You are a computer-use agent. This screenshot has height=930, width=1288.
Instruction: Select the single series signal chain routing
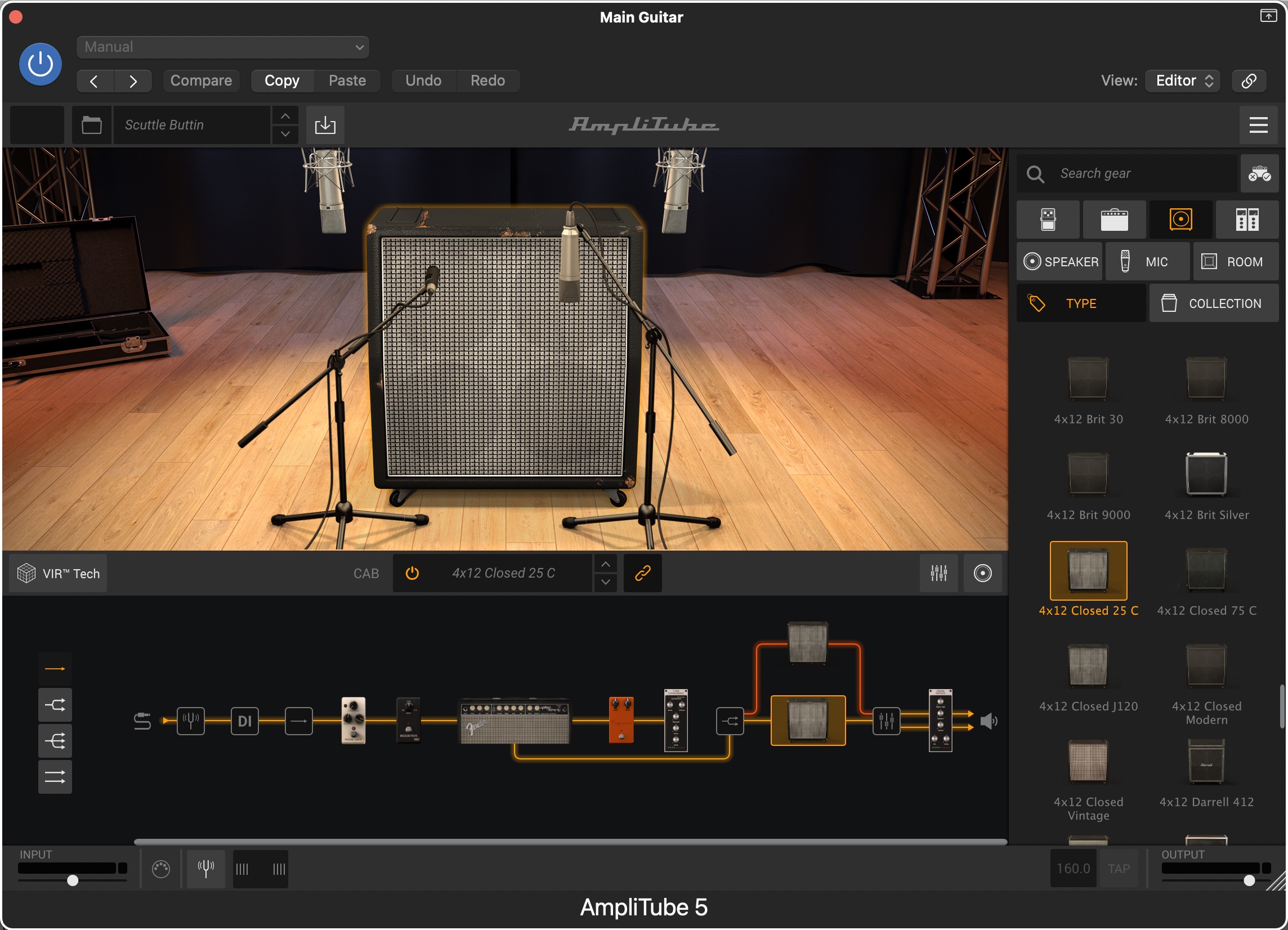55,669
